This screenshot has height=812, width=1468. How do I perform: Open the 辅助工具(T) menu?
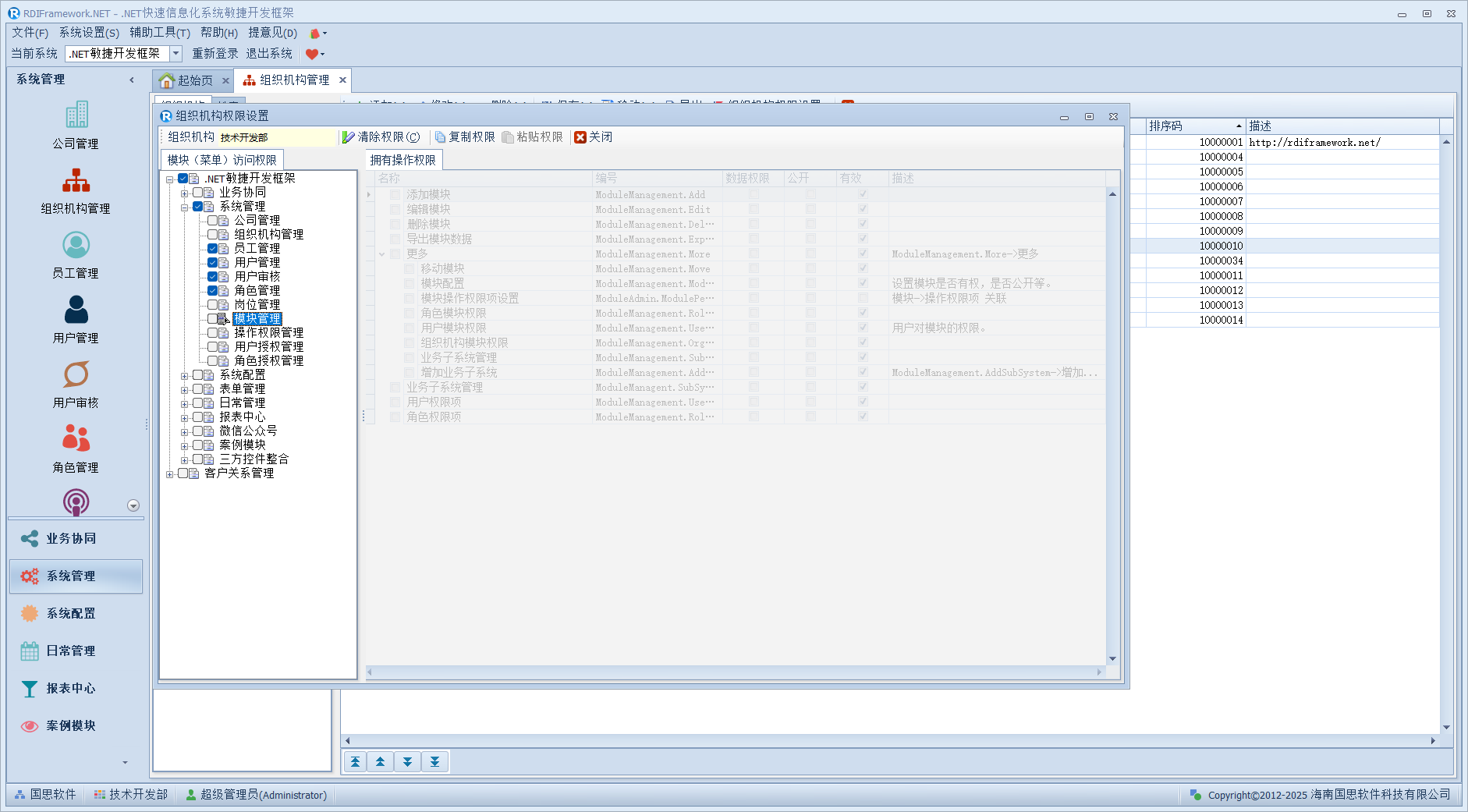point(159,33)
